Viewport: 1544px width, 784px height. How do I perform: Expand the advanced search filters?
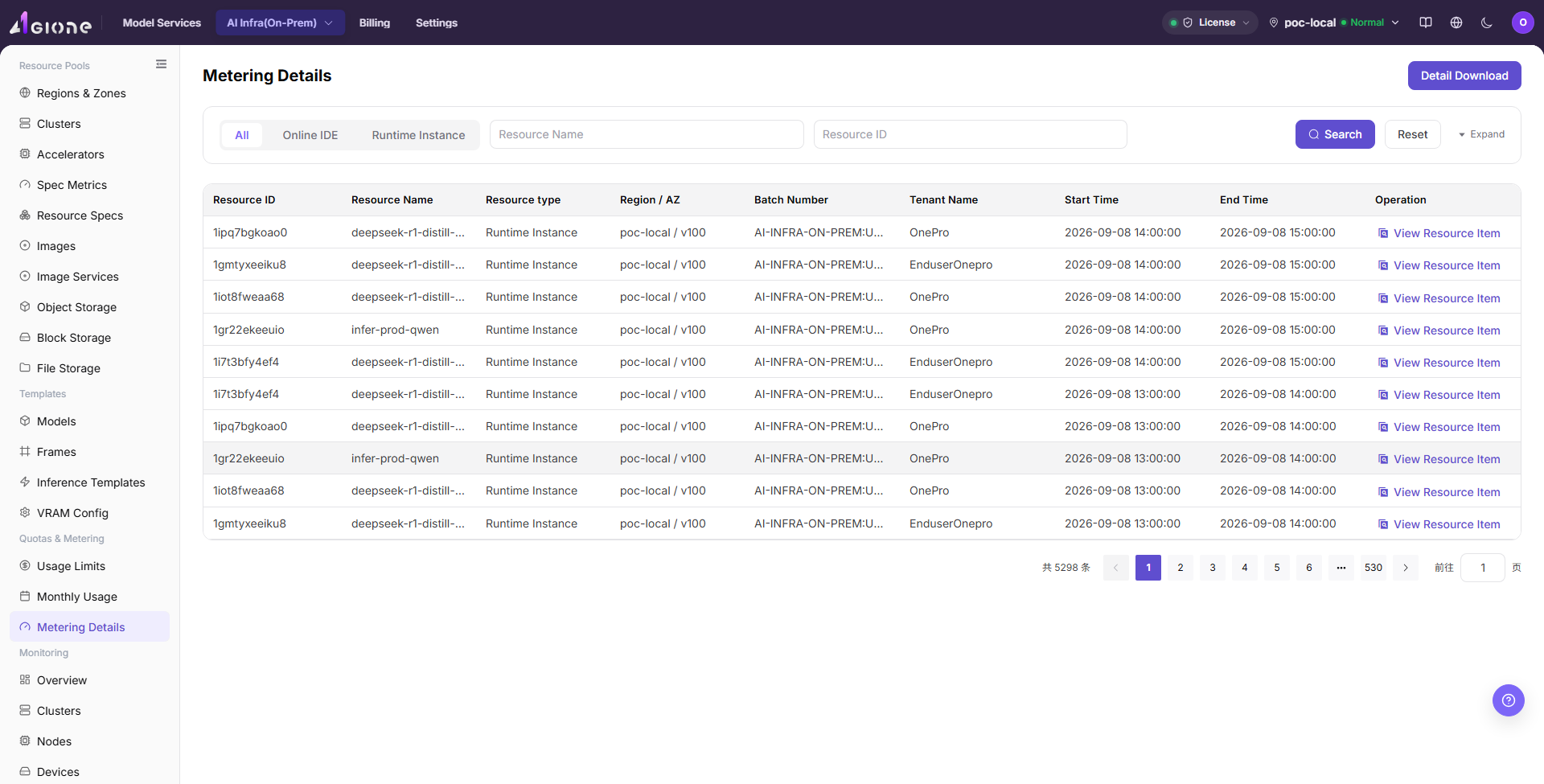coord(1481,134)
